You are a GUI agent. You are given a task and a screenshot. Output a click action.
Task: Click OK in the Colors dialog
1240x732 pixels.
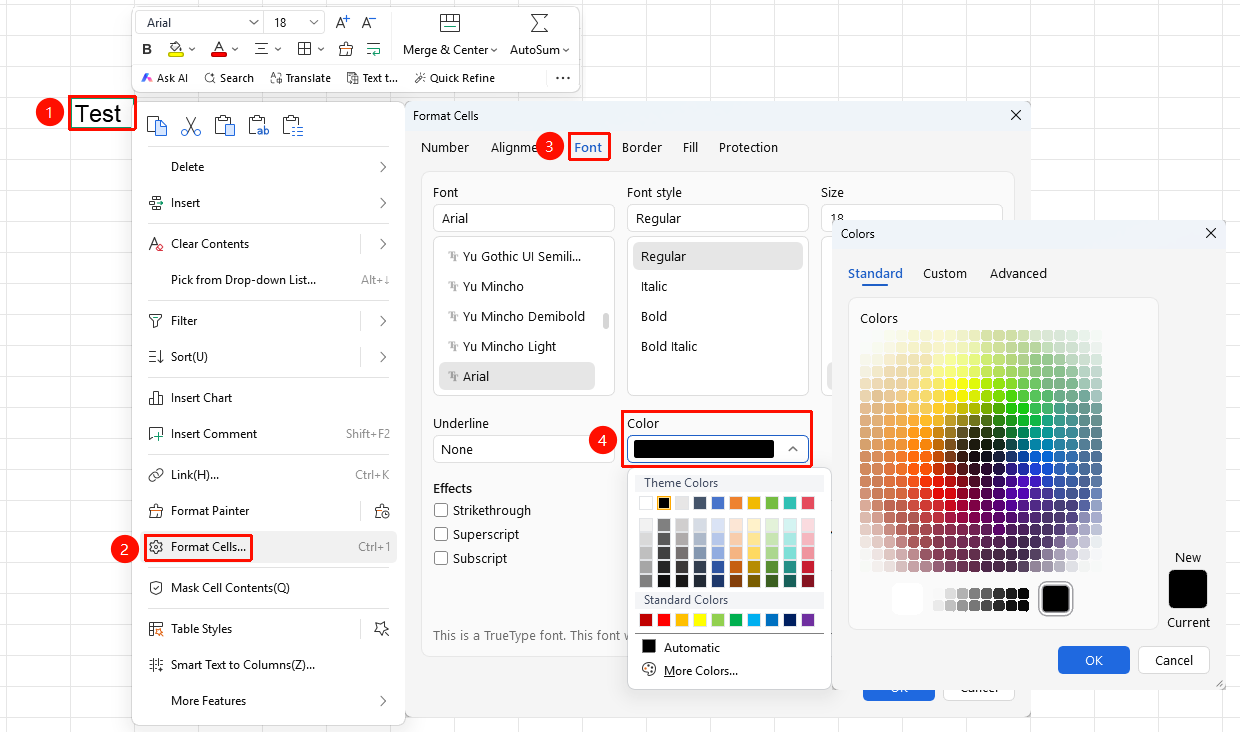click(x=1094, y=660)
